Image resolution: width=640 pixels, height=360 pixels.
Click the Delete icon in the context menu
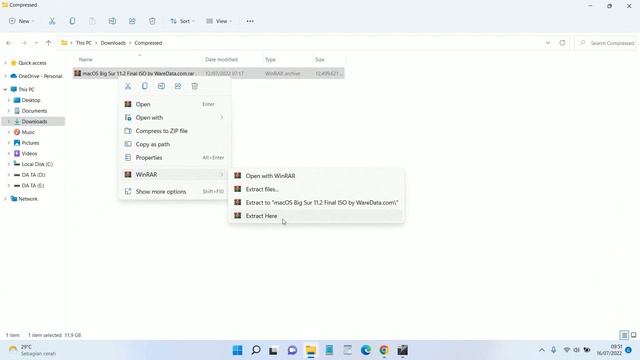pyautogui.click(x=195, y=86)
